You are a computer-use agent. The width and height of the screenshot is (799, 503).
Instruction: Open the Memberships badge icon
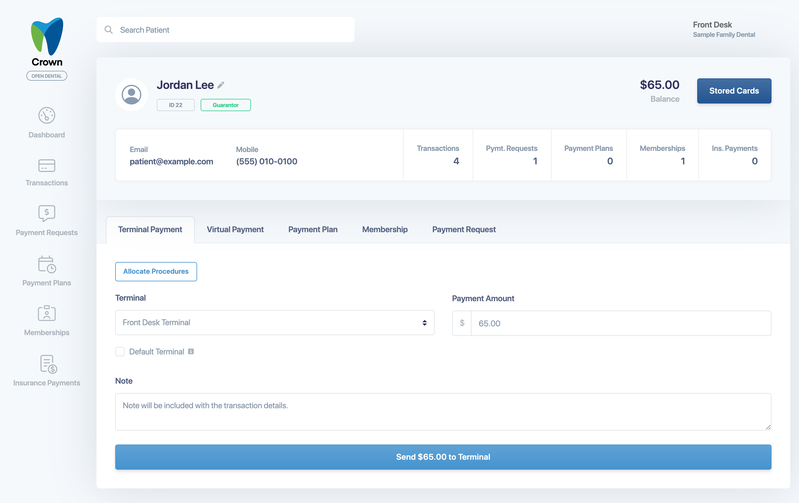click(x=46, y=313)
